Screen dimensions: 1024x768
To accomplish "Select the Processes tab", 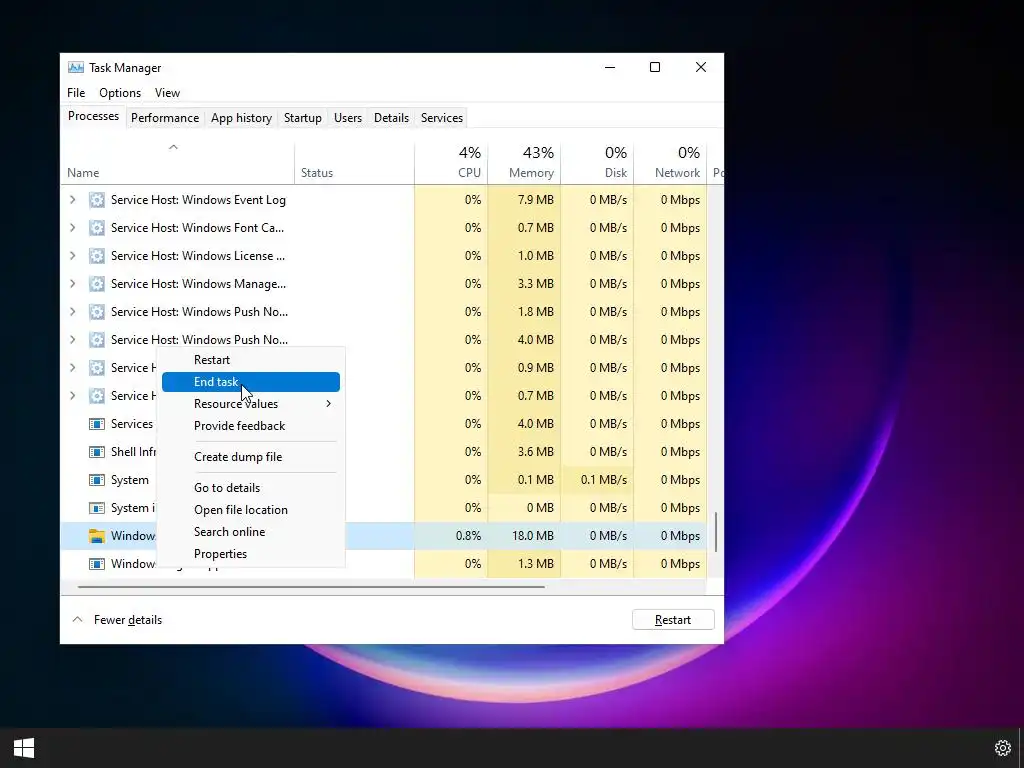I will point(93,116).
